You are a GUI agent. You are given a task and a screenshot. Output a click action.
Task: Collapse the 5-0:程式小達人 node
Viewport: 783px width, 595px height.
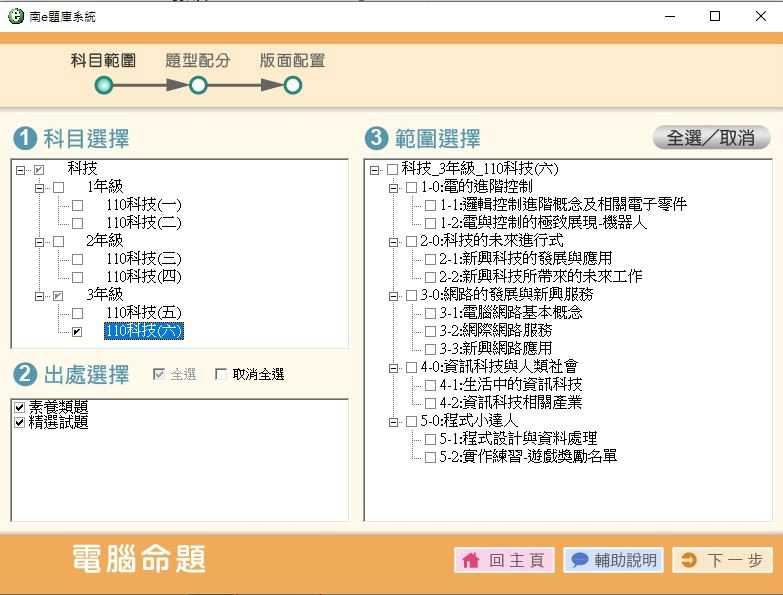(393, 422)
